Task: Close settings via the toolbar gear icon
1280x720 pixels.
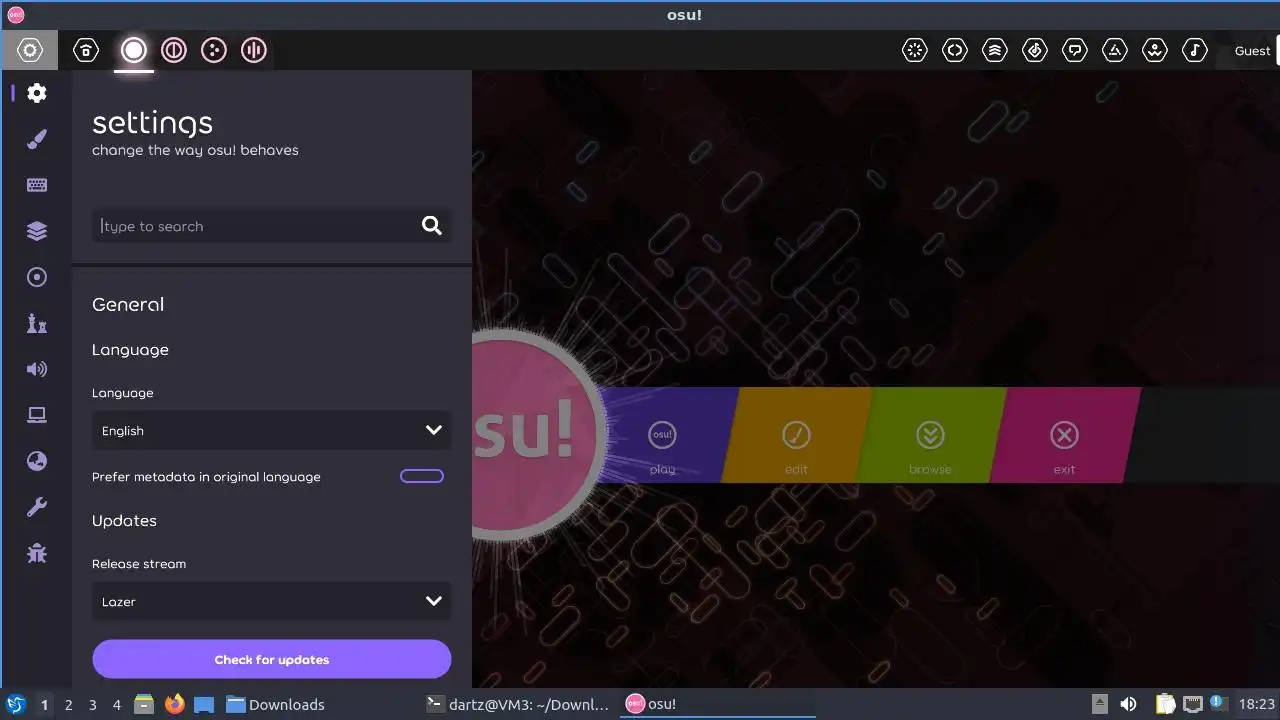Action: (29, 50)
